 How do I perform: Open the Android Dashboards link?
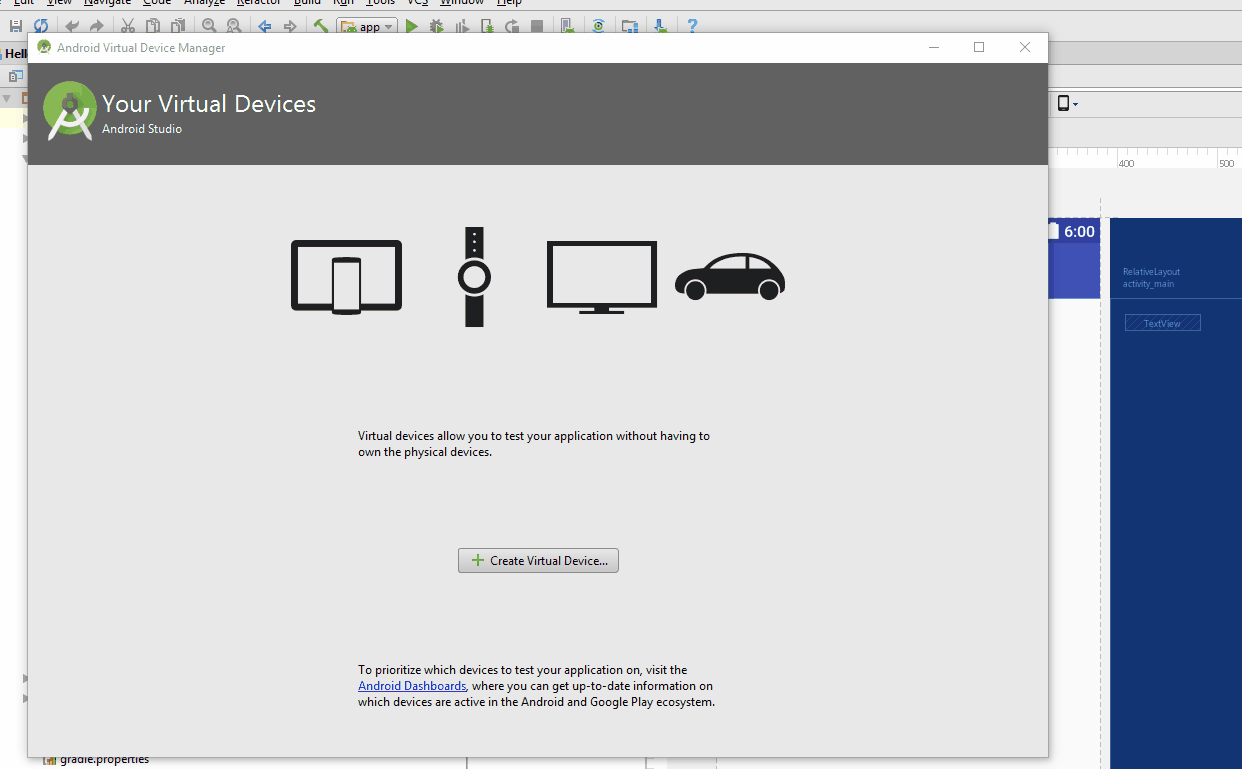[x=412, y=686]
